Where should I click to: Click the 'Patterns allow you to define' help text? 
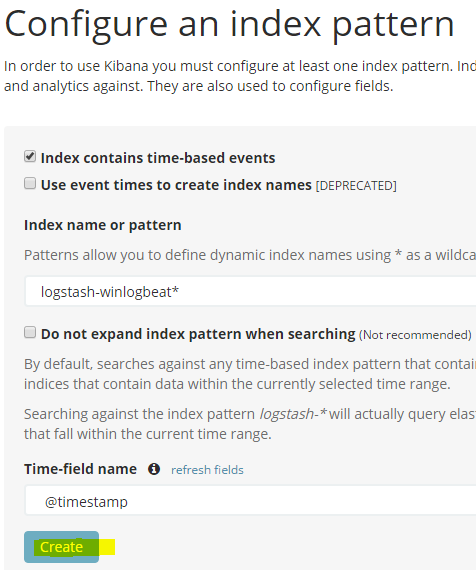point(250,255)
